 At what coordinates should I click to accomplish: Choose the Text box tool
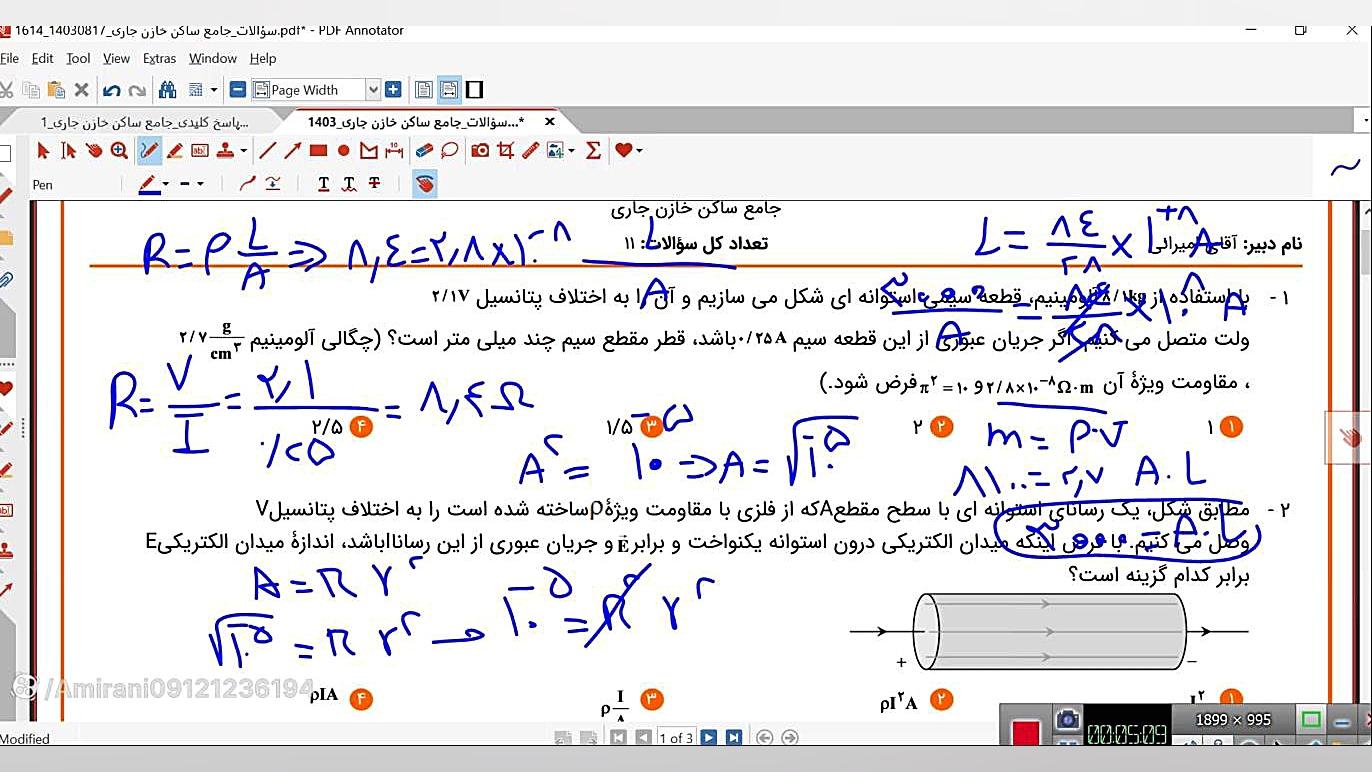point(200,151)
